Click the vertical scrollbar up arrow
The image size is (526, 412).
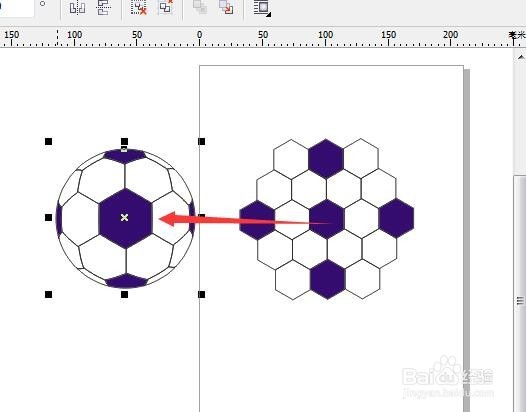click(520, 57)
